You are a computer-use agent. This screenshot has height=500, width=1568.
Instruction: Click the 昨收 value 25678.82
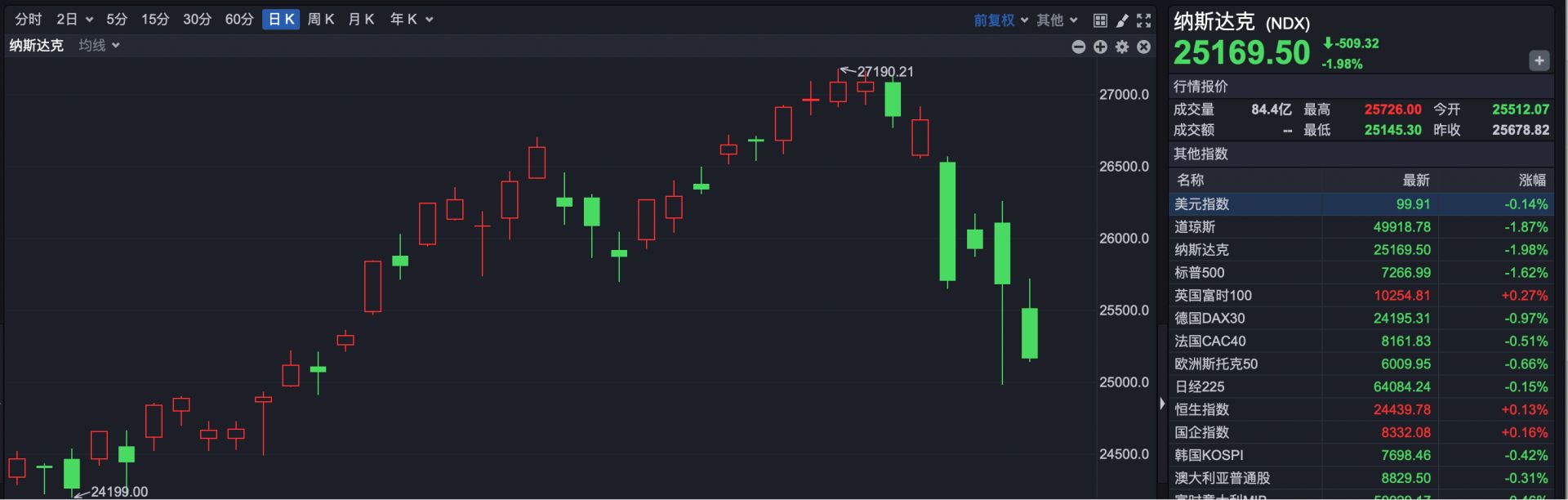1521,130
